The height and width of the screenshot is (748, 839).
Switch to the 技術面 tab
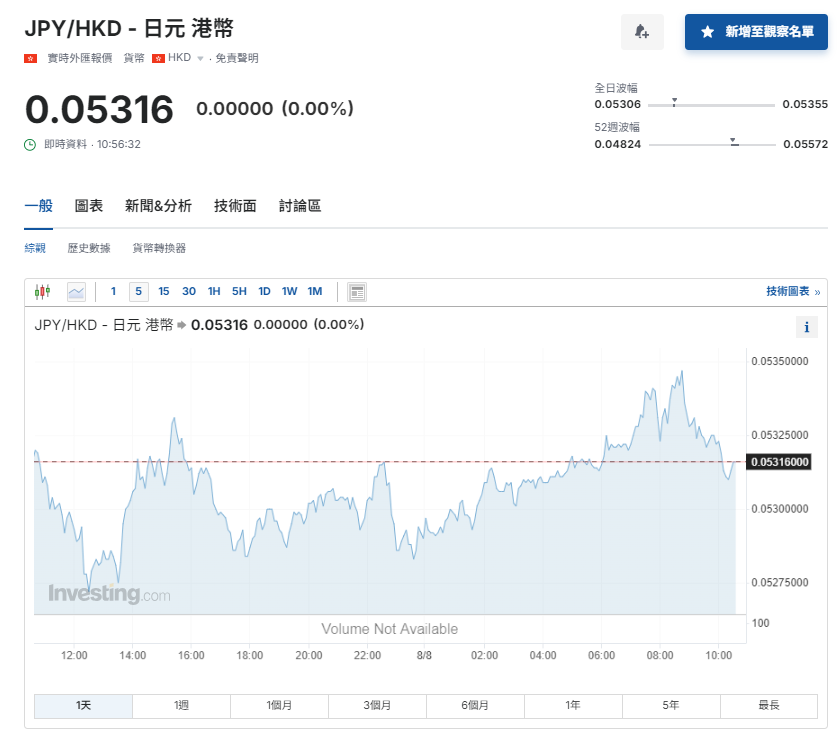(234, 205)
